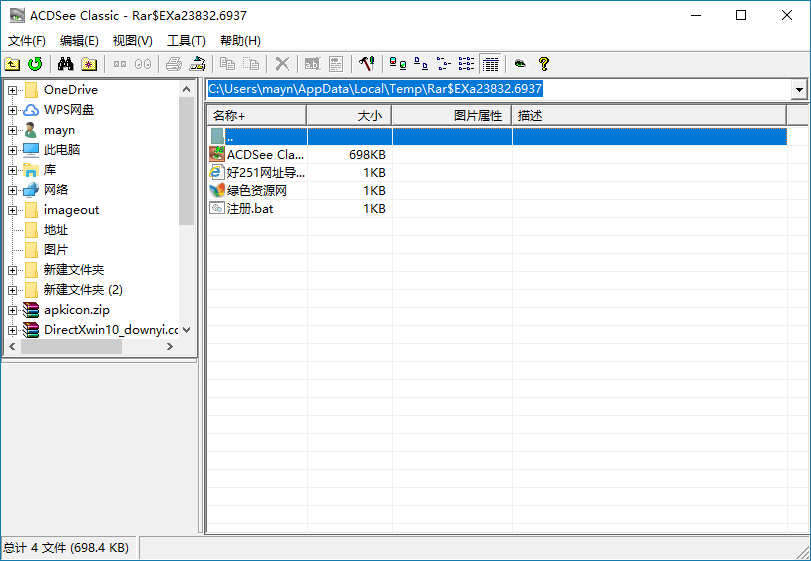
Task: Click the folder tree horizontal scrollbar
Action: coord(90,346)
